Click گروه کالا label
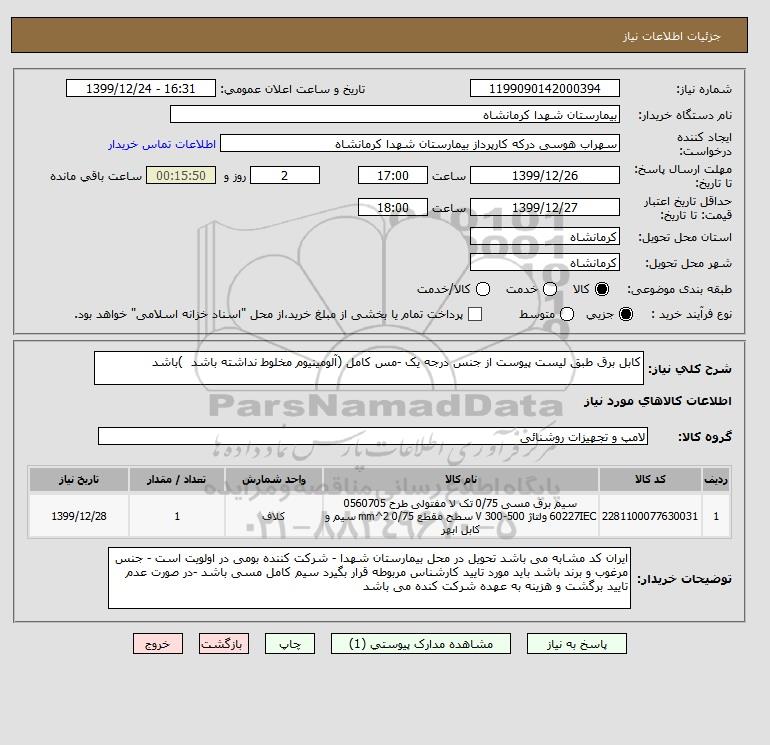The height and width of the screenshot is (745, 770). pos(705,437)
